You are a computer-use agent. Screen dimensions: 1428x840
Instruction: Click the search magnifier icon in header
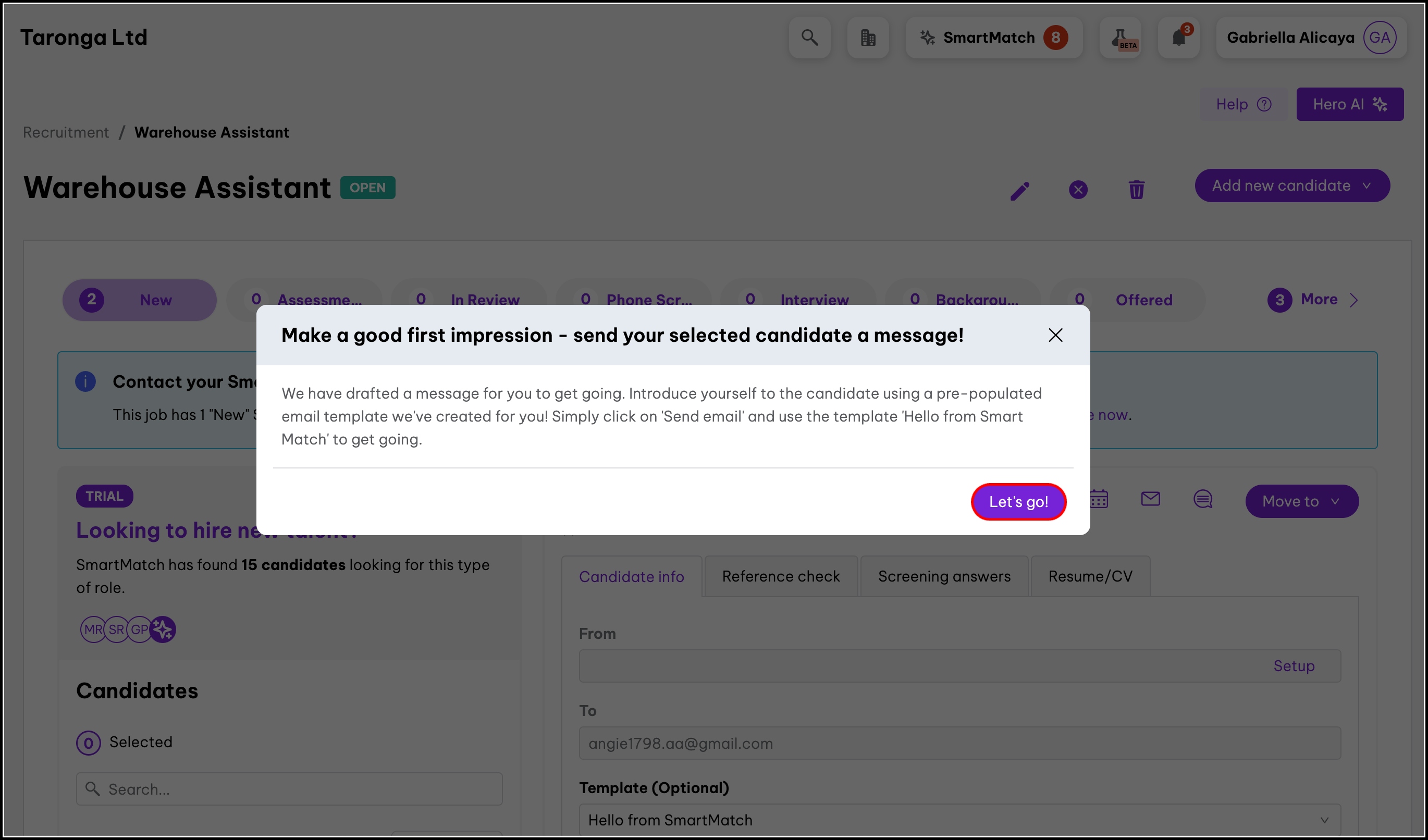(x=809, y=38)
